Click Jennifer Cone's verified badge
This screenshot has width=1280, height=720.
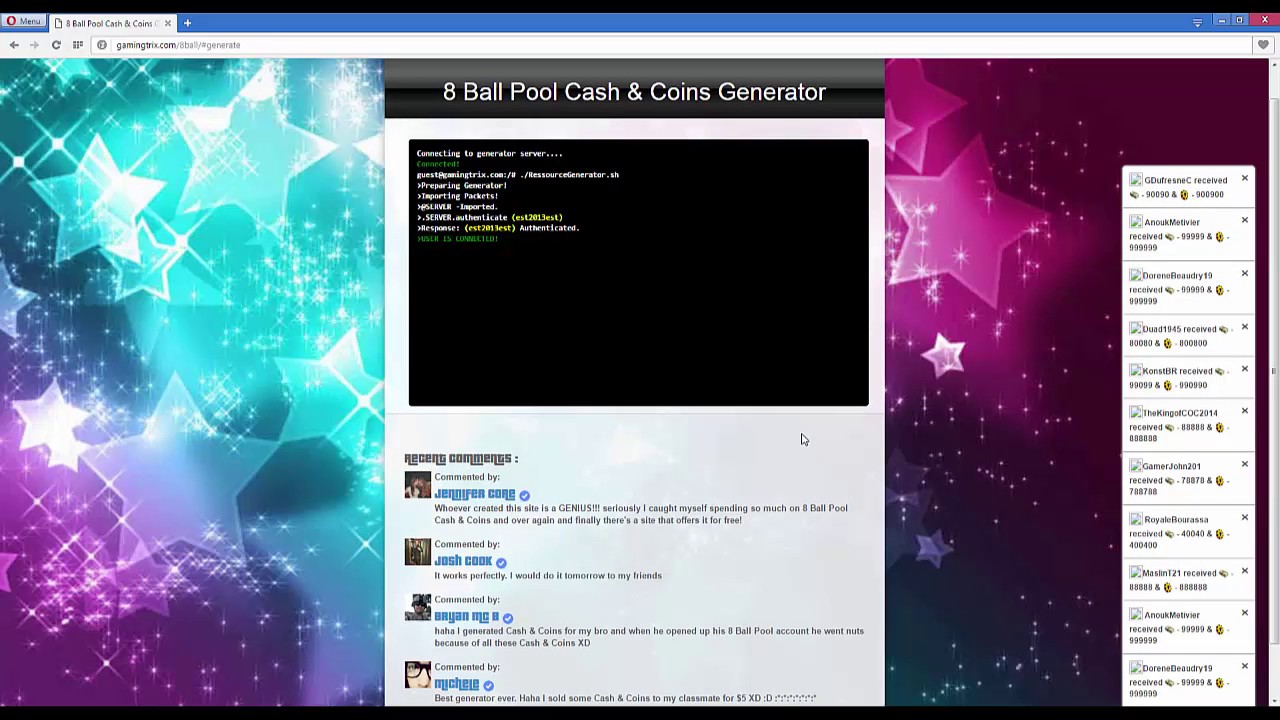tap(524, 495)
